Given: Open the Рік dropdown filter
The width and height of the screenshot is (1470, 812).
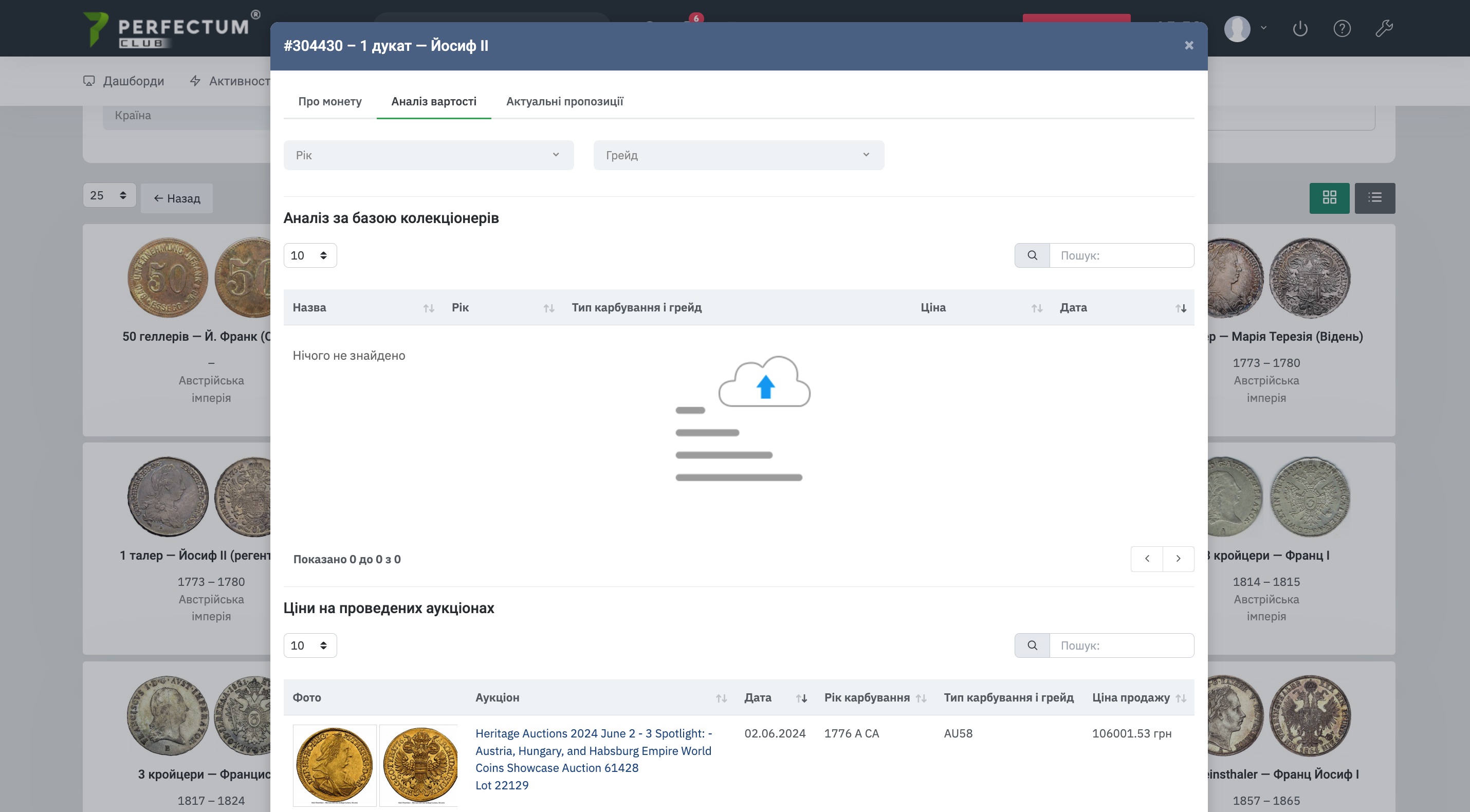Looking at the screenshot, I should (x=428, y=155).
